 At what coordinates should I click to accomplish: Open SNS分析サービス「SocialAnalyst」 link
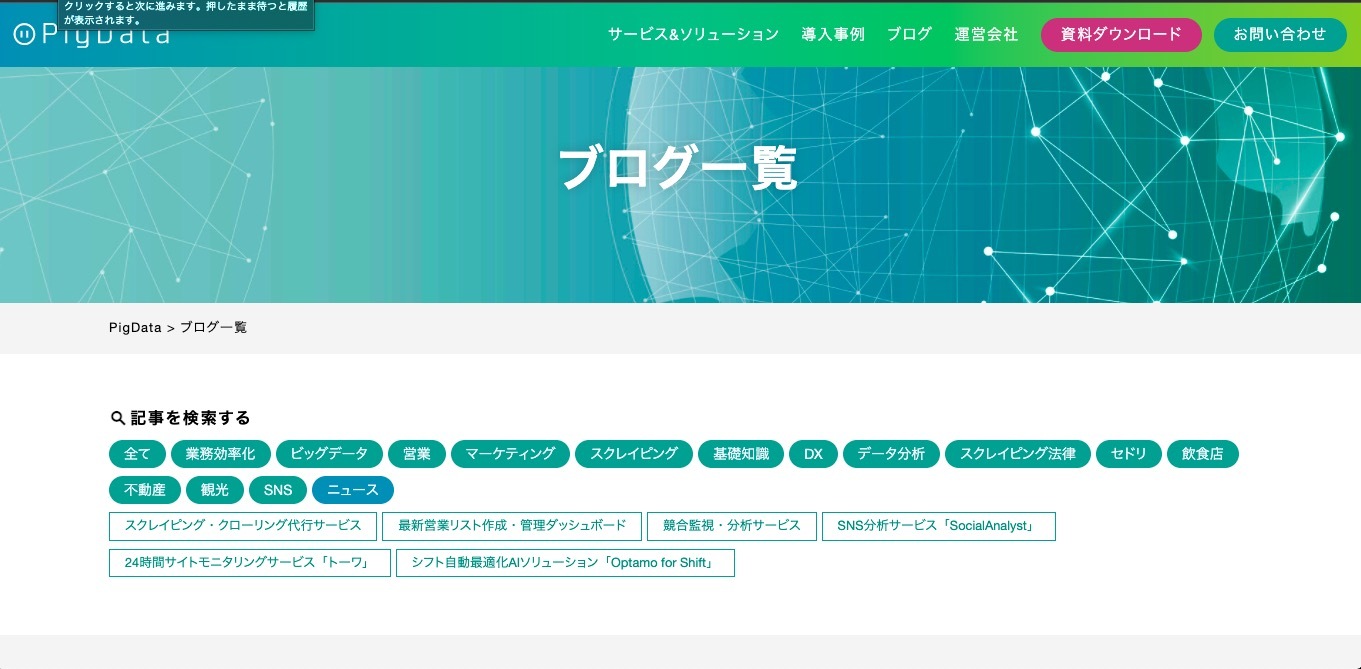click(x=938, y=526)
